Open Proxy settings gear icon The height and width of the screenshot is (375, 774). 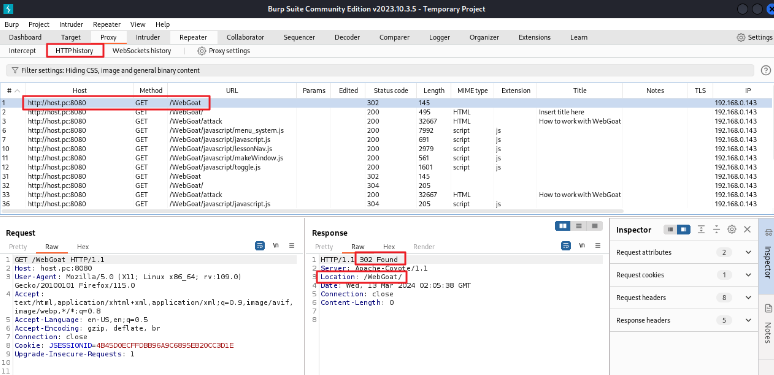201,51
